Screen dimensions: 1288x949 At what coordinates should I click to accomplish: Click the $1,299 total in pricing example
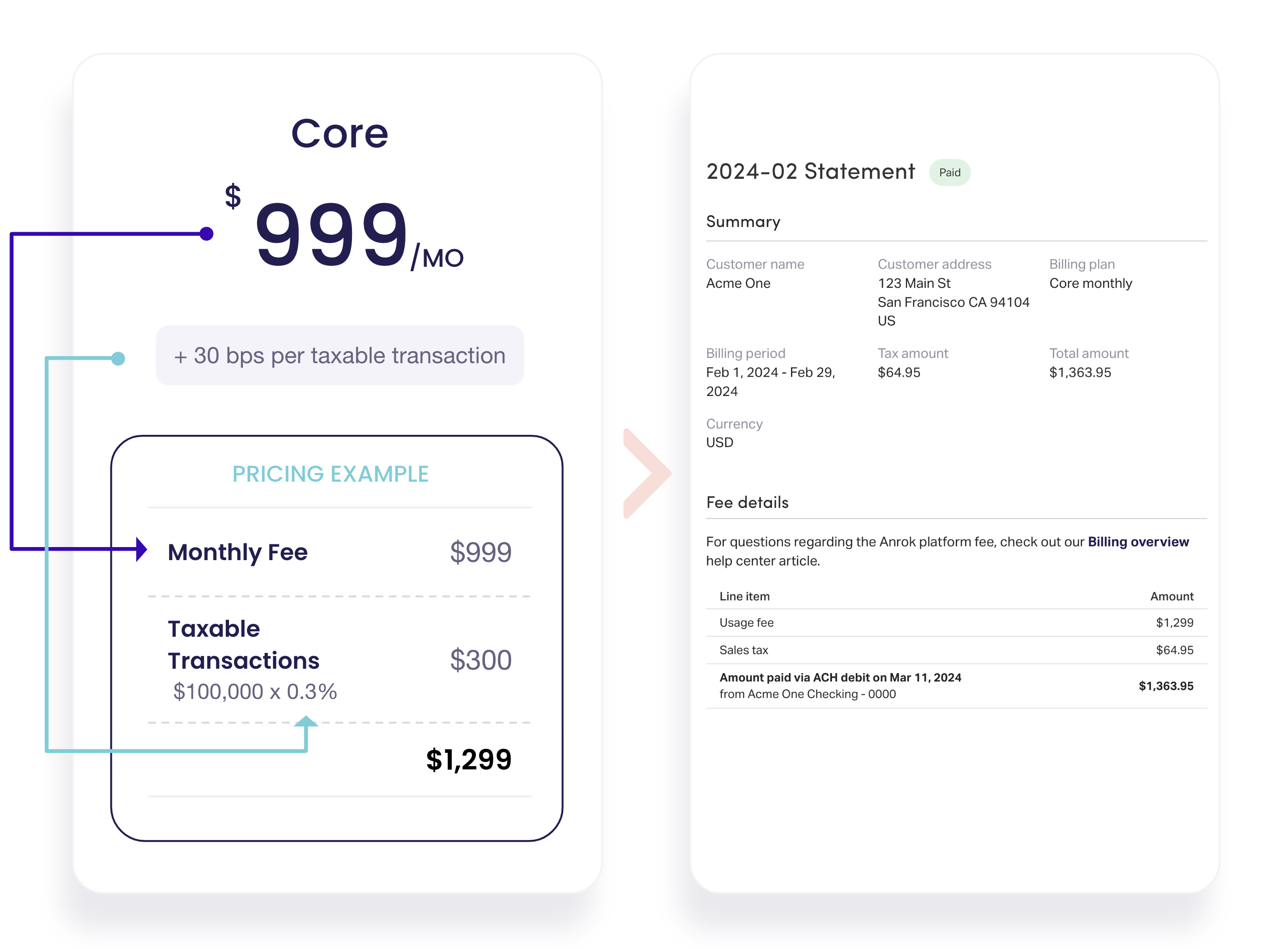pos(468,759)
